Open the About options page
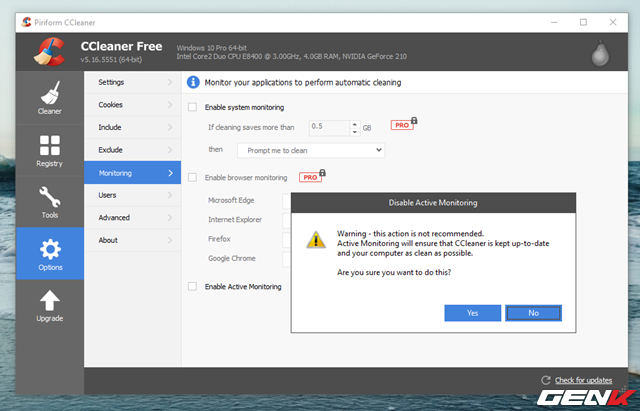Screen dimensions: 640x411 click(x=133, y=240)
